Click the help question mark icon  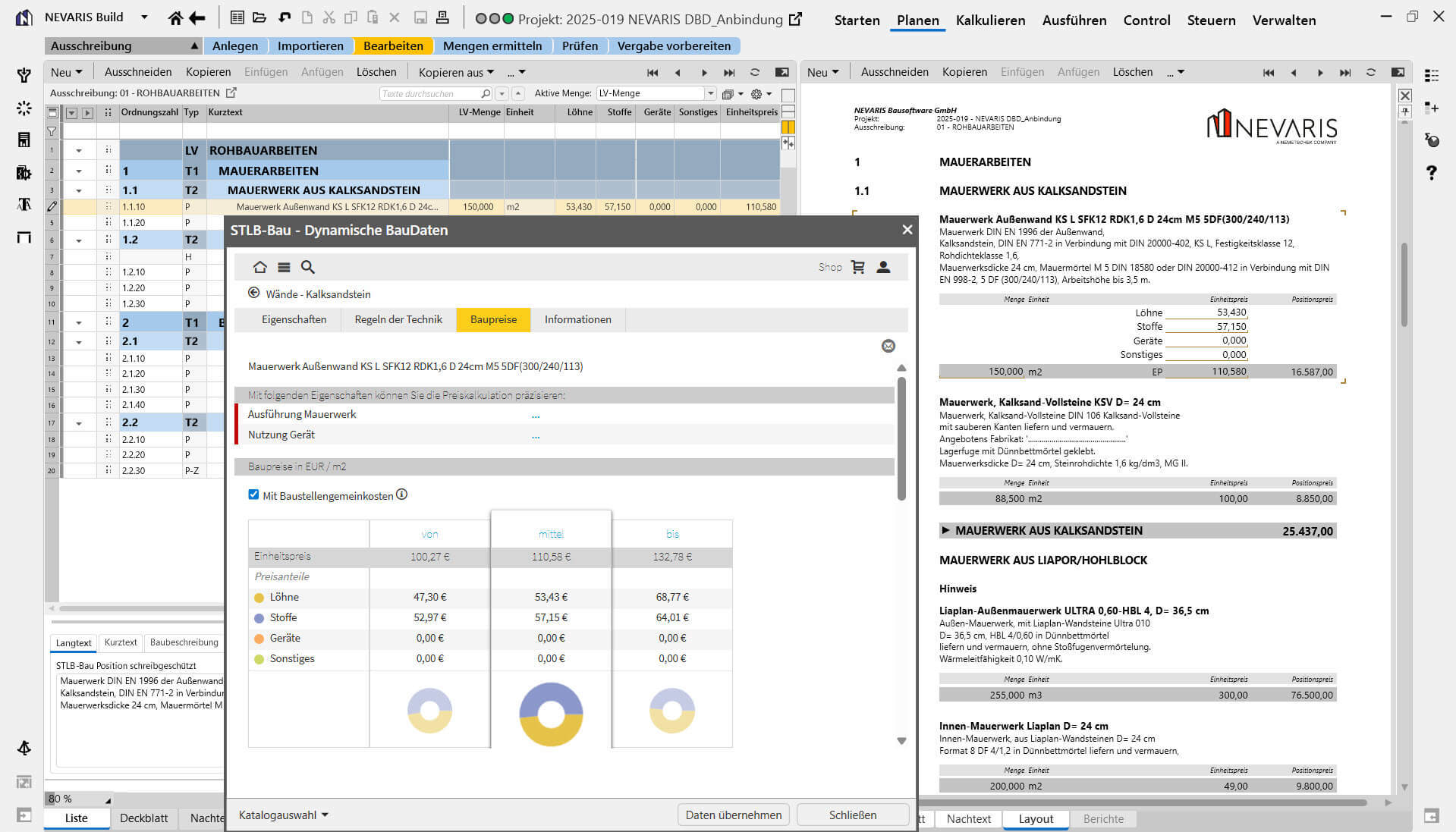tap(1432, 172)
